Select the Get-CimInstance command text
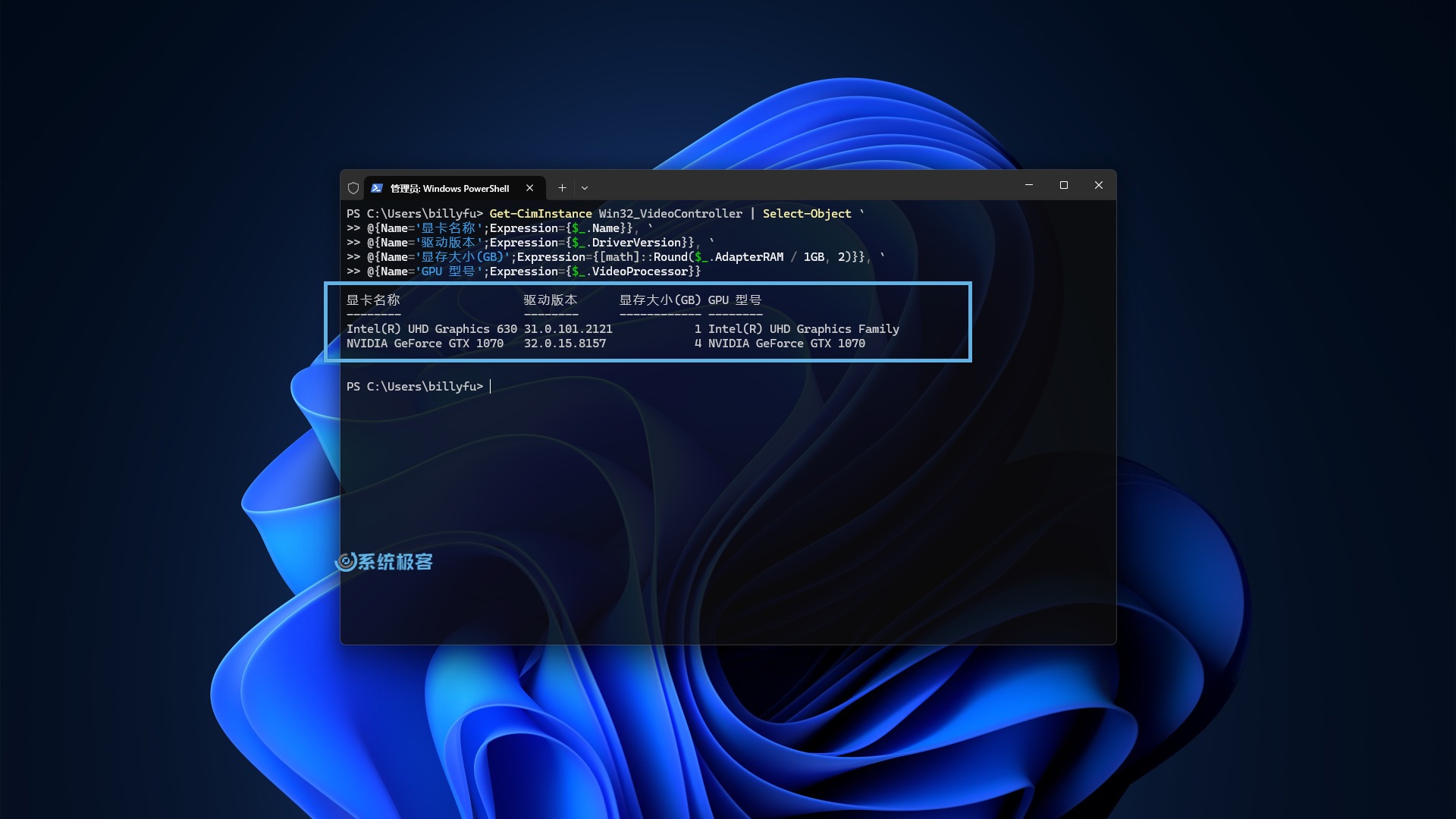 pos(541,213)
